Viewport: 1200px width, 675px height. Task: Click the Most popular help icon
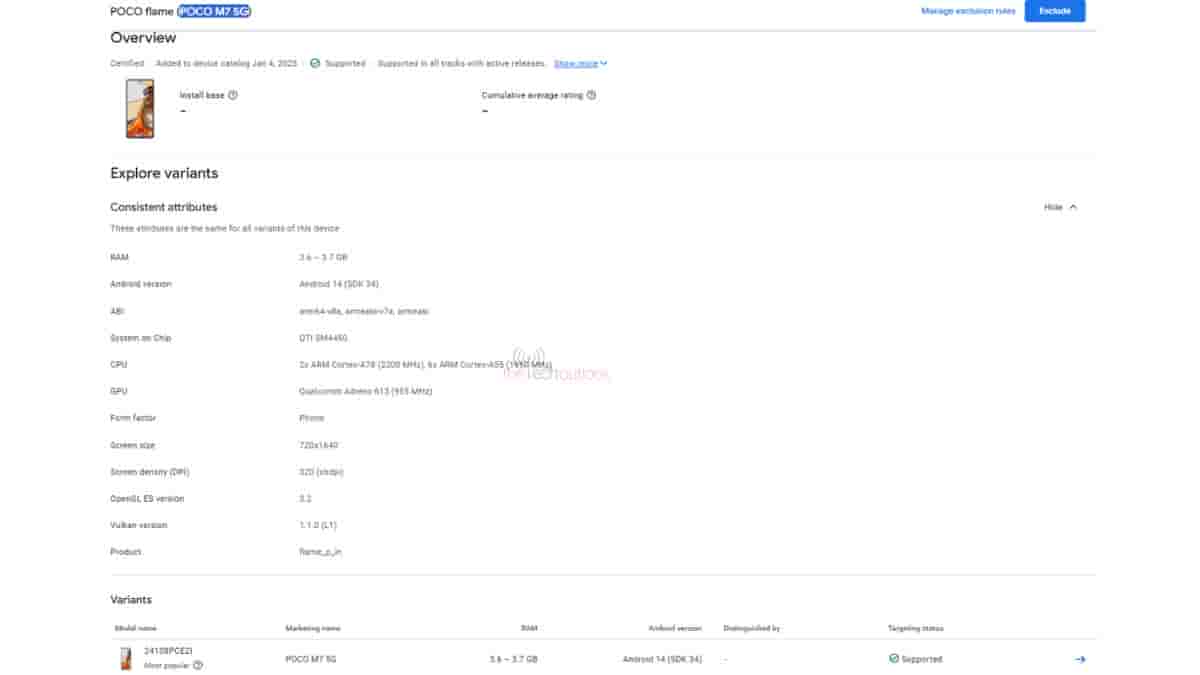pos(199,666)
